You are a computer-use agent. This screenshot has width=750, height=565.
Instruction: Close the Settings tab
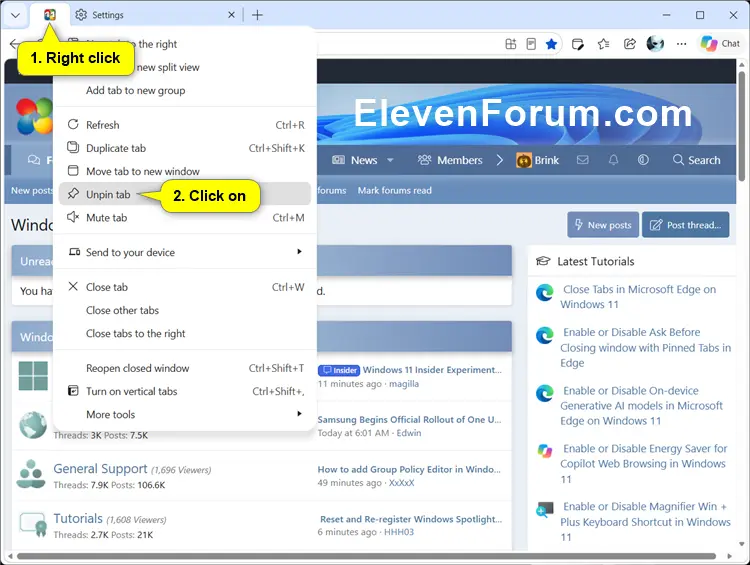[x=232, y=15]
